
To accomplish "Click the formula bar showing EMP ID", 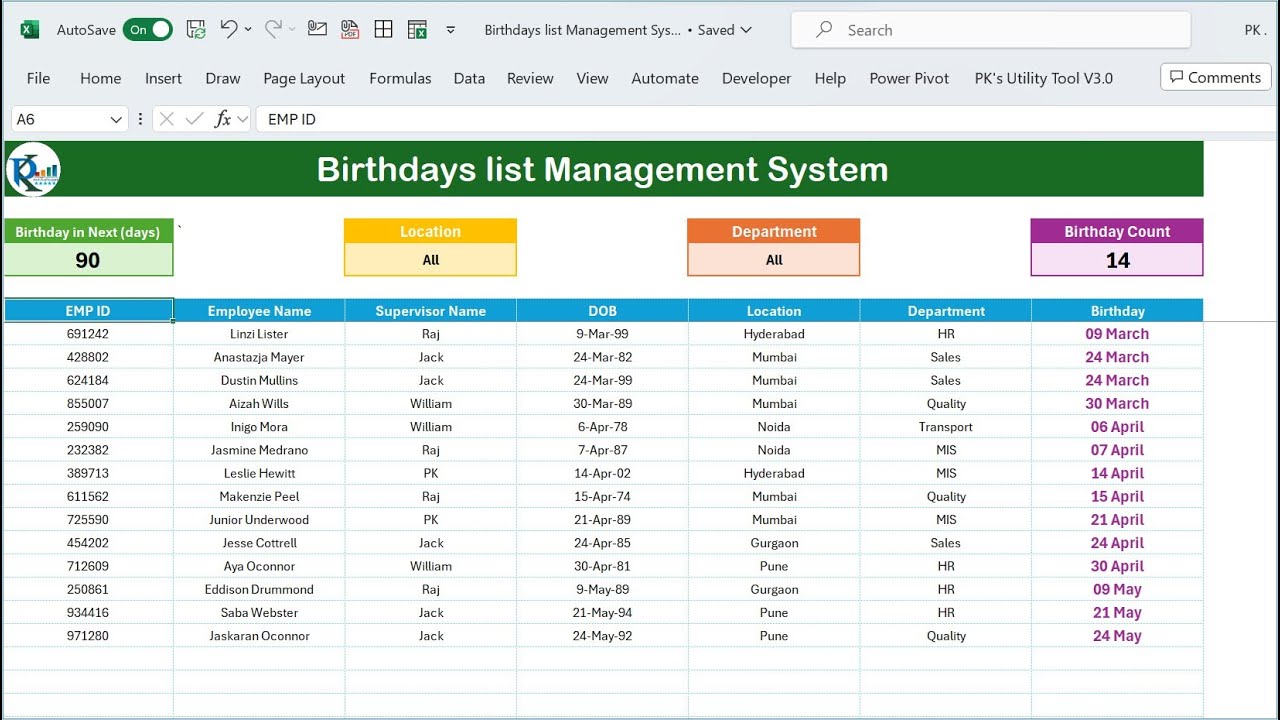I will click(x=766, y=119).
